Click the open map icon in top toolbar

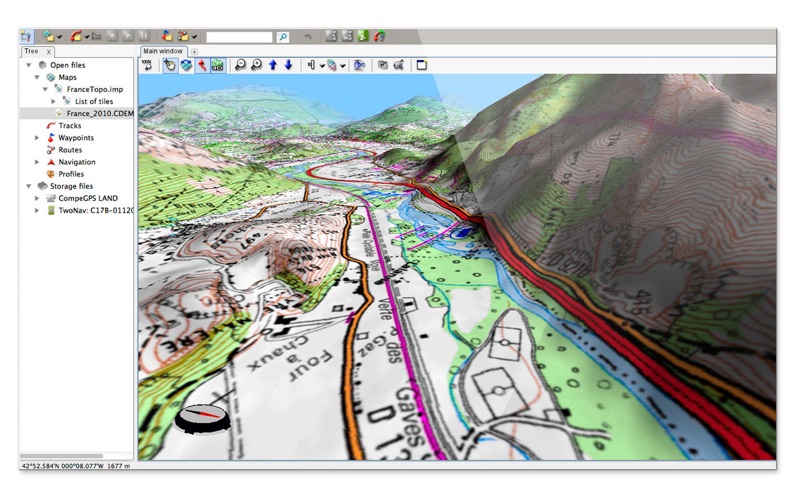pos(48,36)
